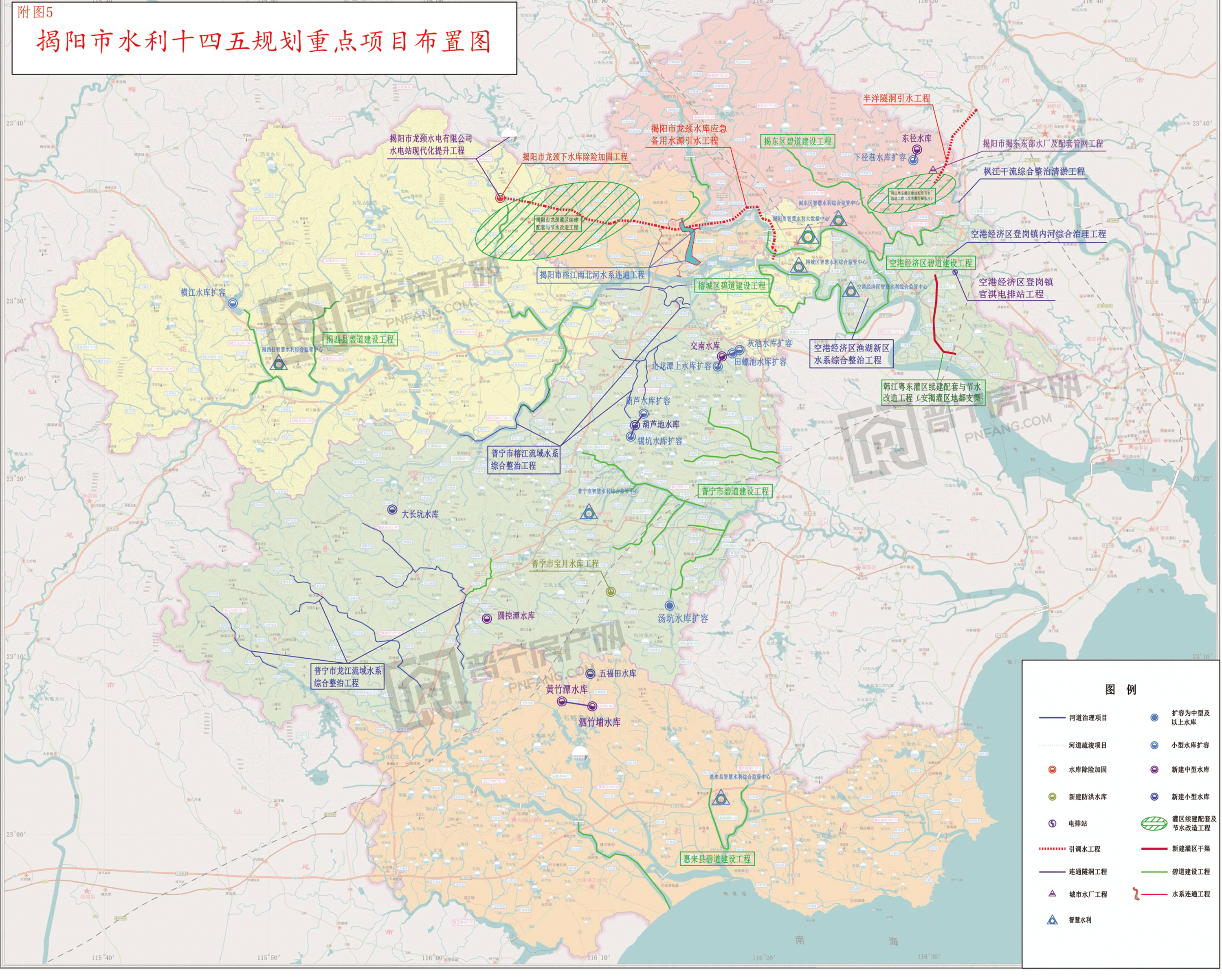The height and width of the screenshot is (980, 1222).
Task: Click the green 宝月水库工程 marker
Action: click(x=611, y=592)
